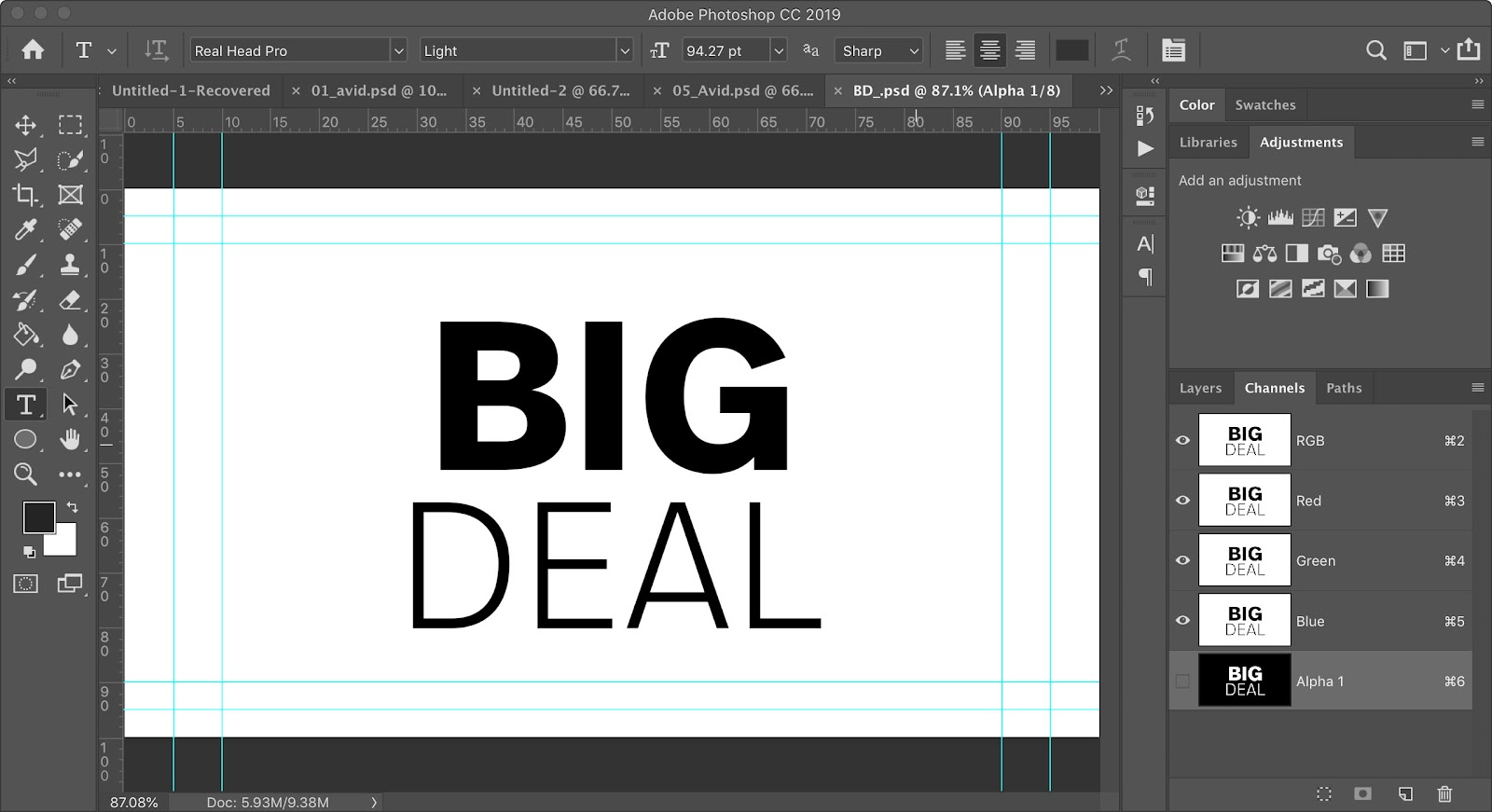
Task: Add a Vibrance adjustment triangle icon
Action: [1377, 218]
